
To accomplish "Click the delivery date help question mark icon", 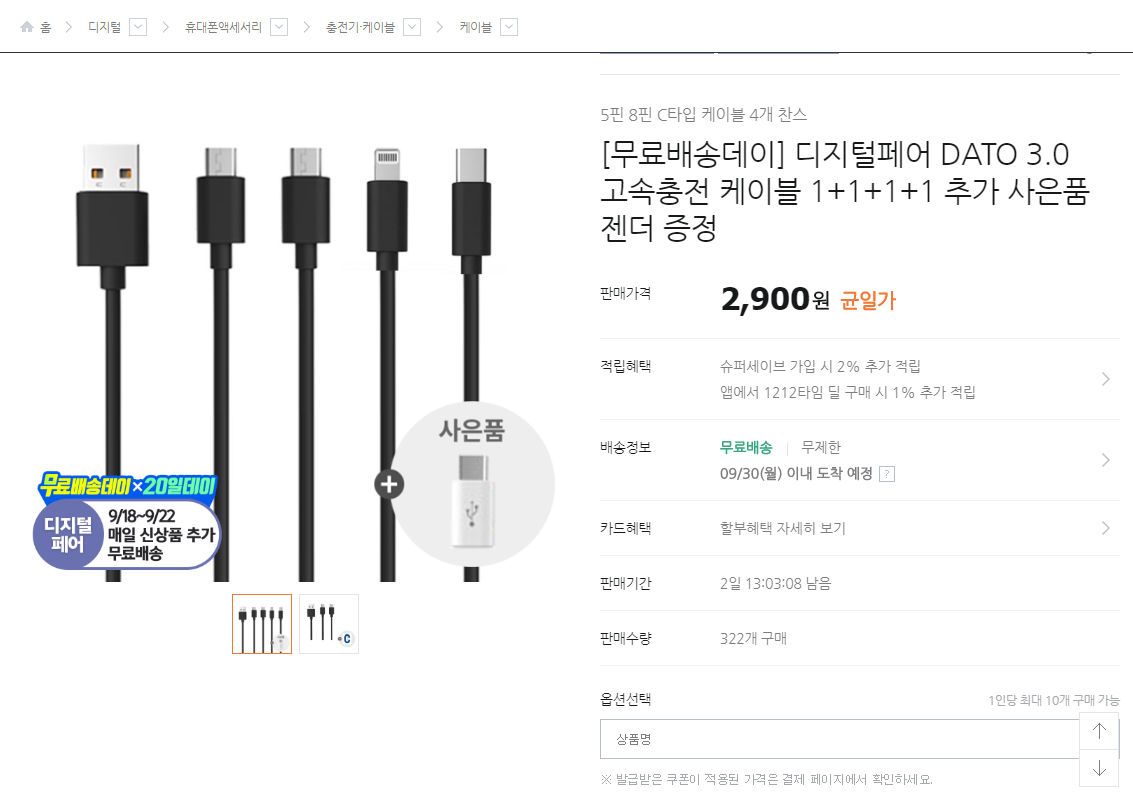I will pos(886,474).
